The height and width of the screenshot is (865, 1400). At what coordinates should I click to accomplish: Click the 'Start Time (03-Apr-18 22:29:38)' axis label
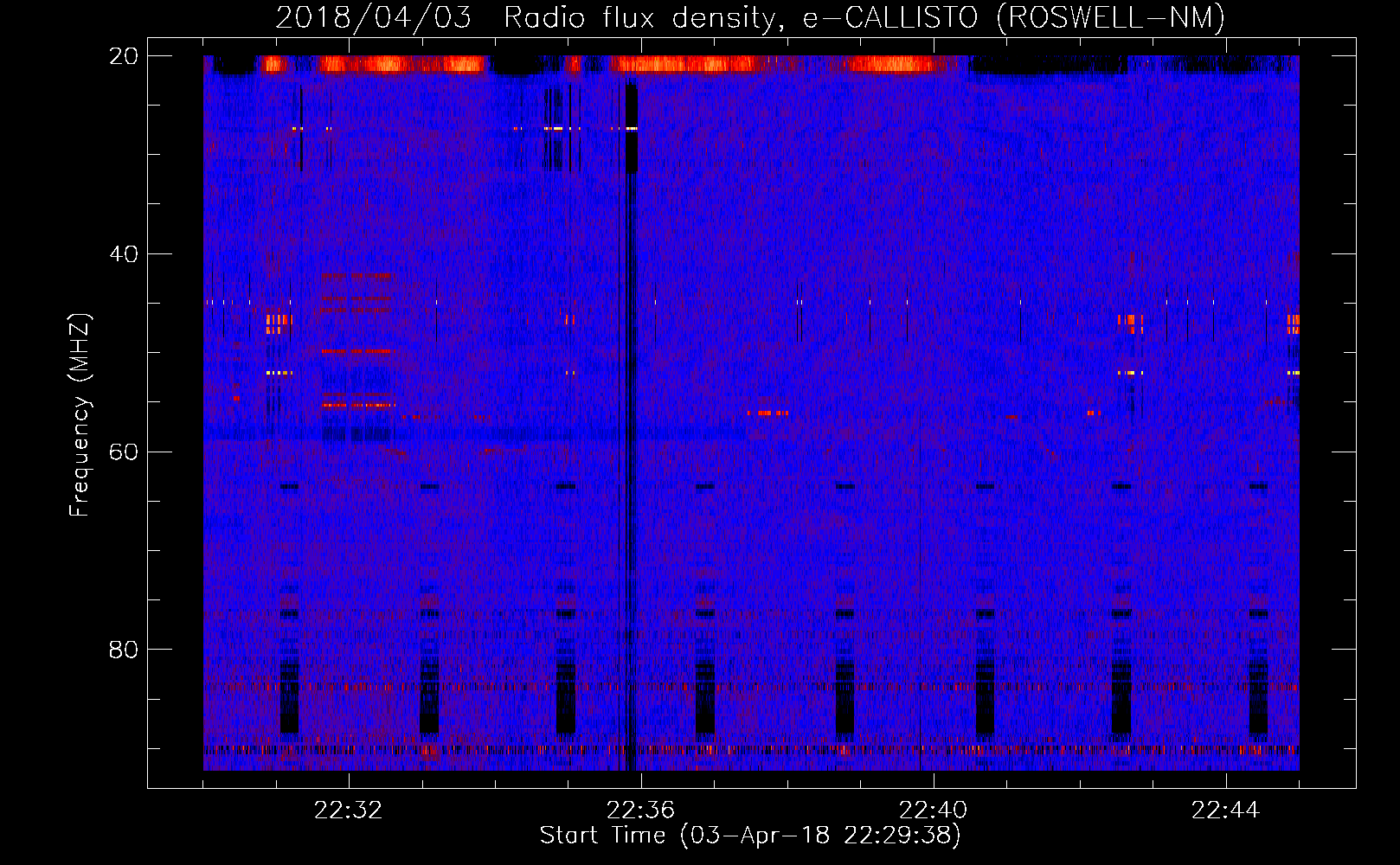(750, 836)
